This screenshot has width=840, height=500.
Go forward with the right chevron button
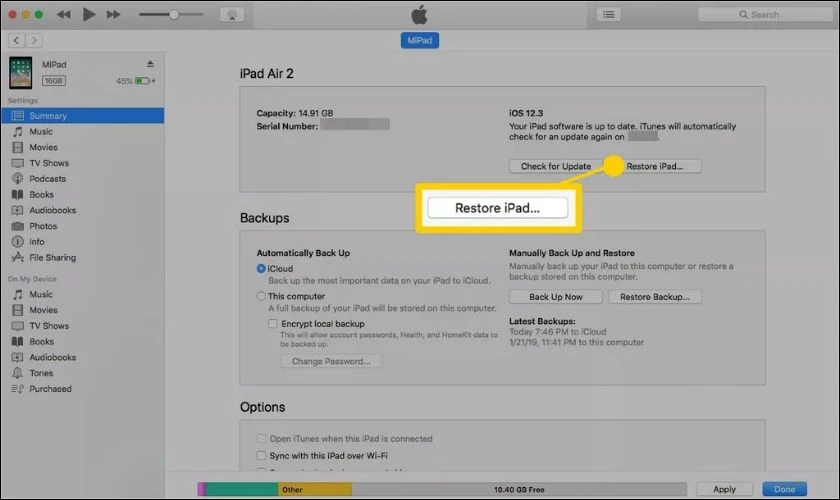click(x=34, y=40)
